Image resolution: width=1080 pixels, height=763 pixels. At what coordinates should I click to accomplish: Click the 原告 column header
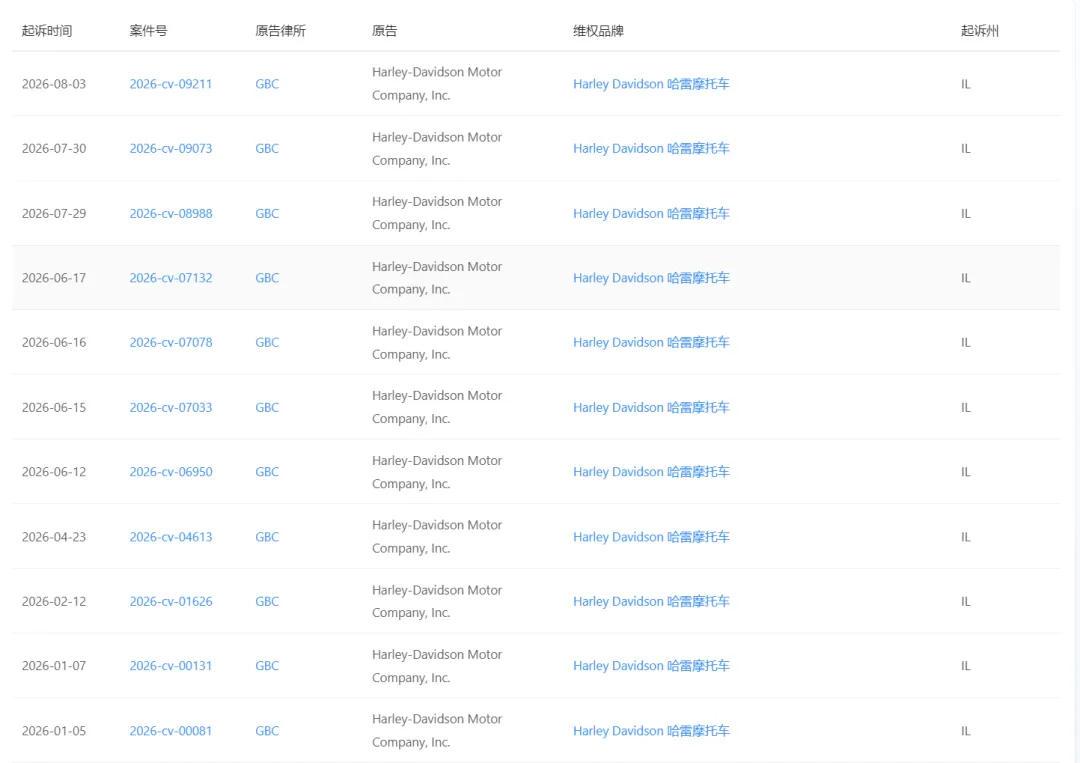coord(384,31)
